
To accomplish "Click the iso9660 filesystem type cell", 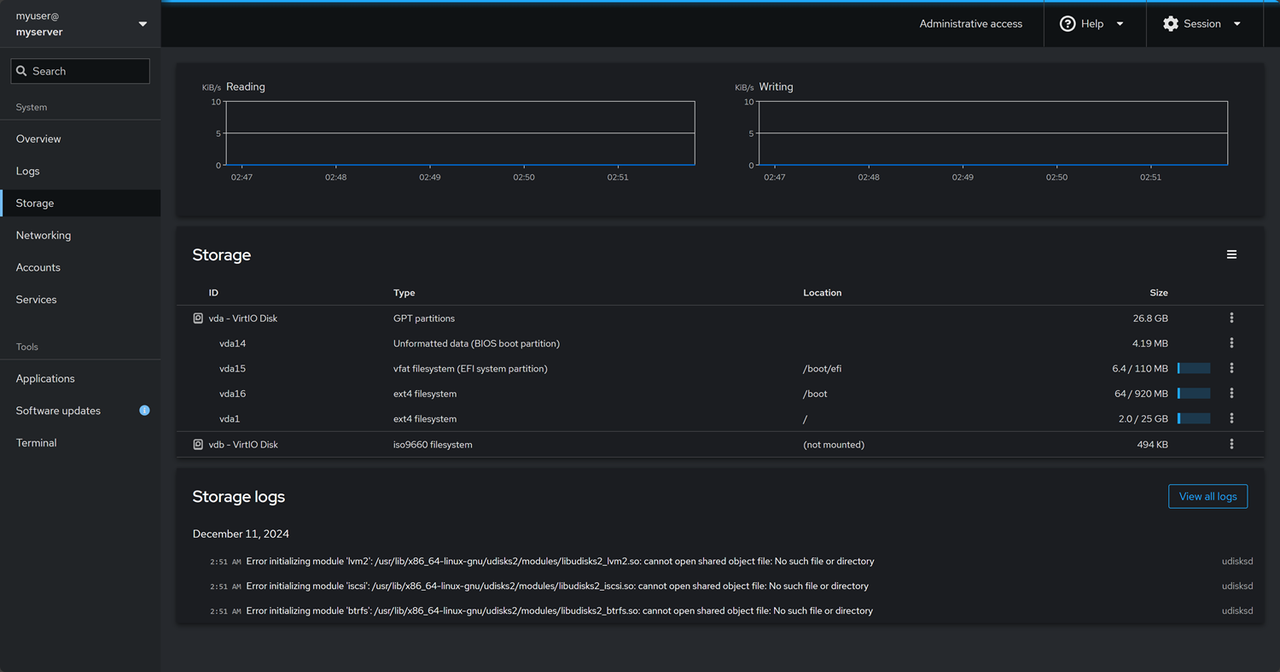I will [433, 444].
